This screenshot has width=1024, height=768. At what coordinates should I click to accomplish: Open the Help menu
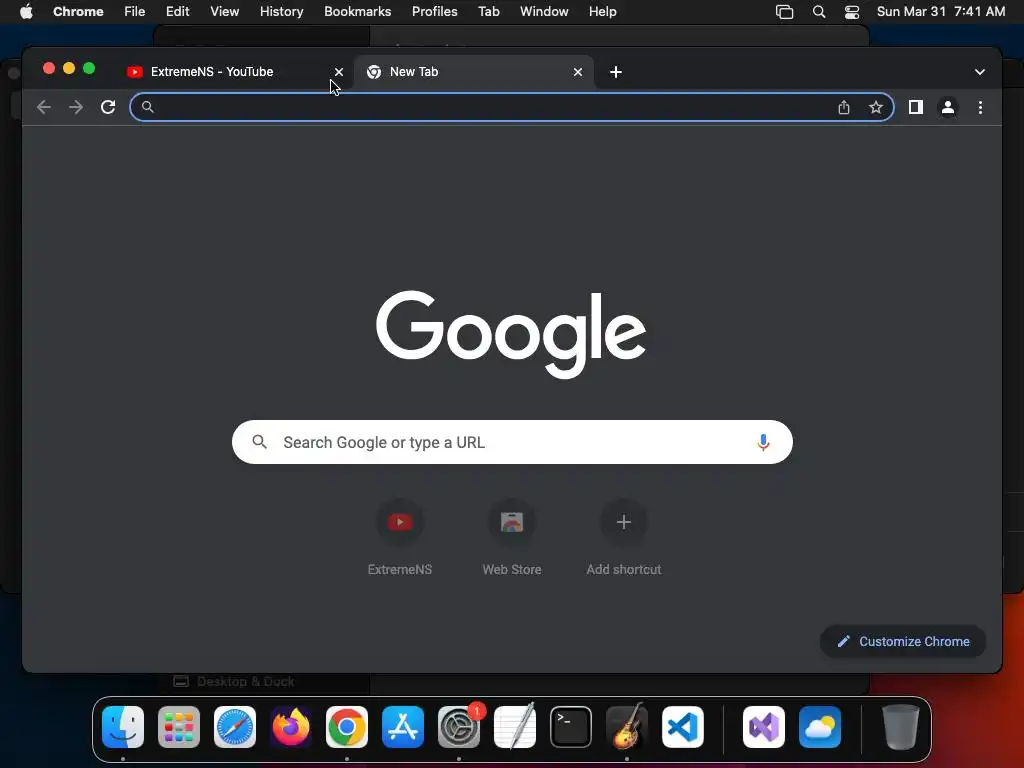point(602,12)
